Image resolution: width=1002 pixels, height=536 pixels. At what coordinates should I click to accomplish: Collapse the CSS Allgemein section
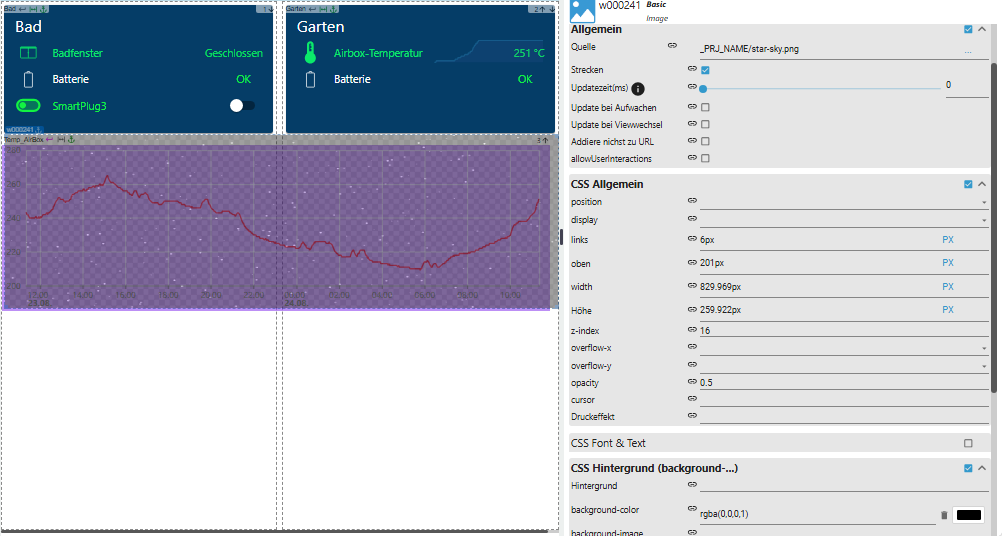click(982, 184)
